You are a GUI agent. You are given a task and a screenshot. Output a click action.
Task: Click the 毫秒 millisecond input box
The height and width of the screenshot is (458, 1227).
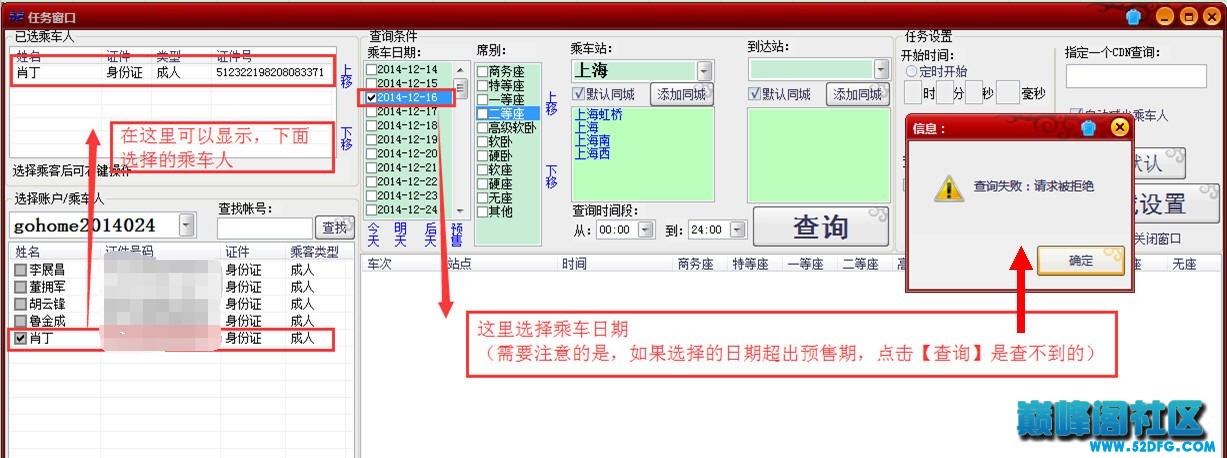point(1008,92)
